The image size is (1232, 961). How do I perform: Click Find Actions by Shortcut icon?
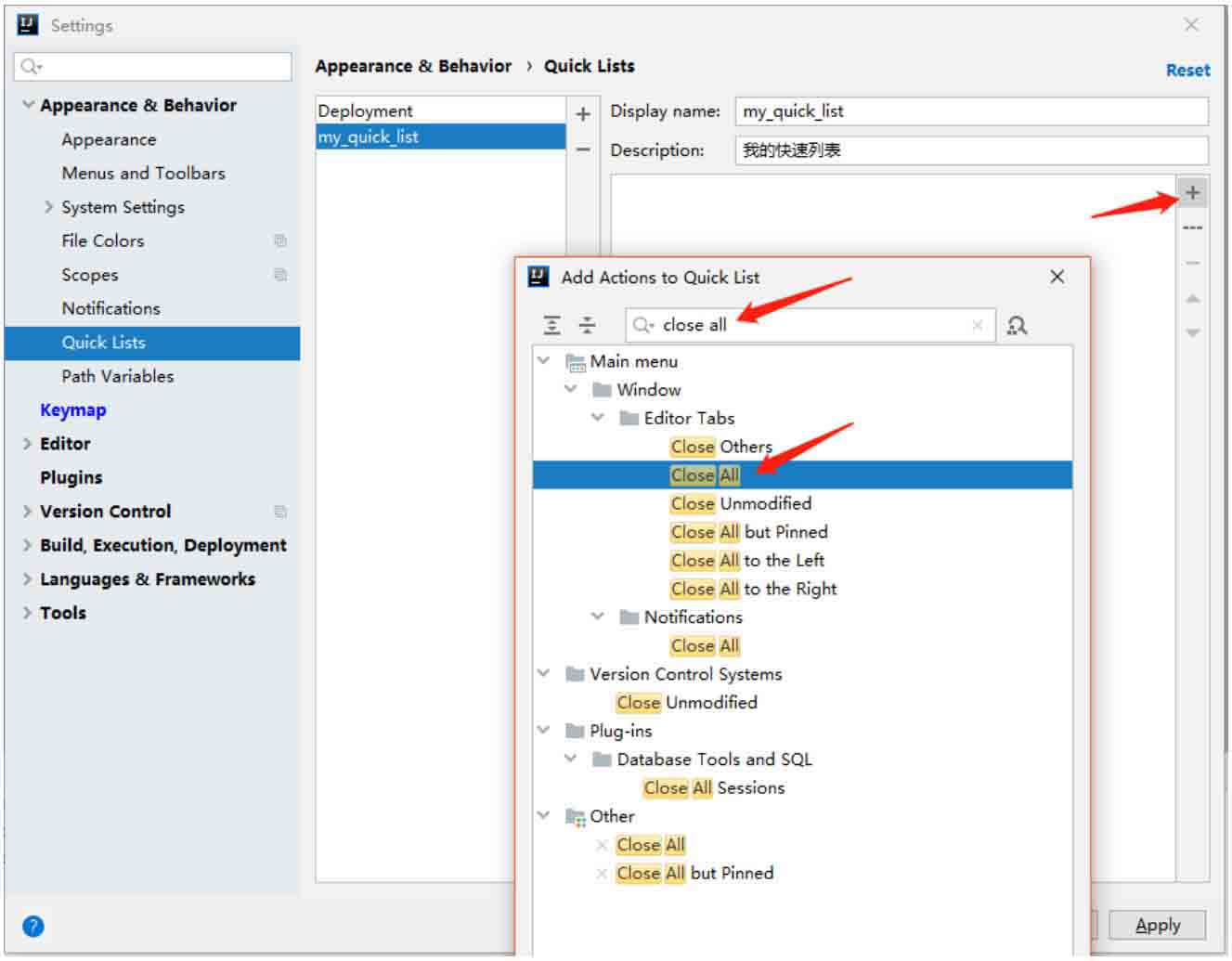pyautogui.click(x=1017, y=325)
